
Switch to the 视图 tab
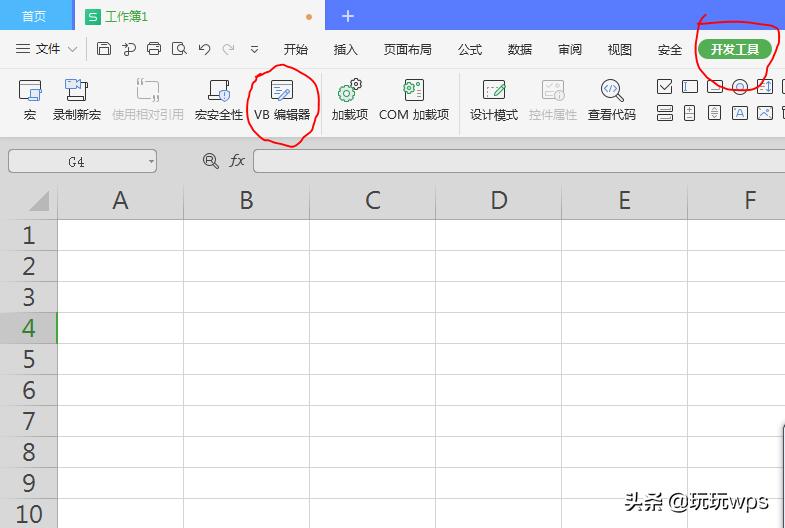[620, 49]
